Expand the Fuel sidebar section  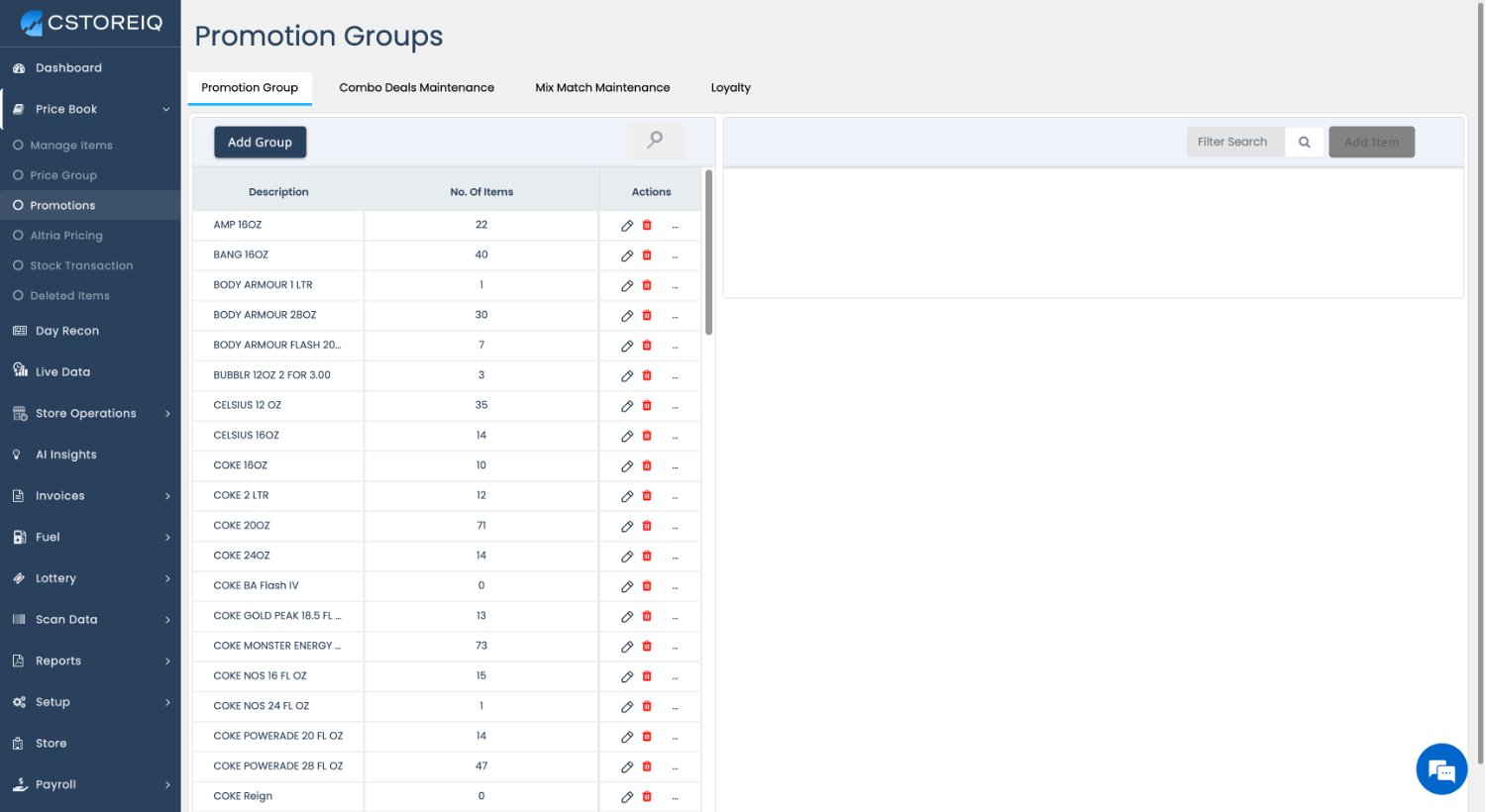(167, 538)
